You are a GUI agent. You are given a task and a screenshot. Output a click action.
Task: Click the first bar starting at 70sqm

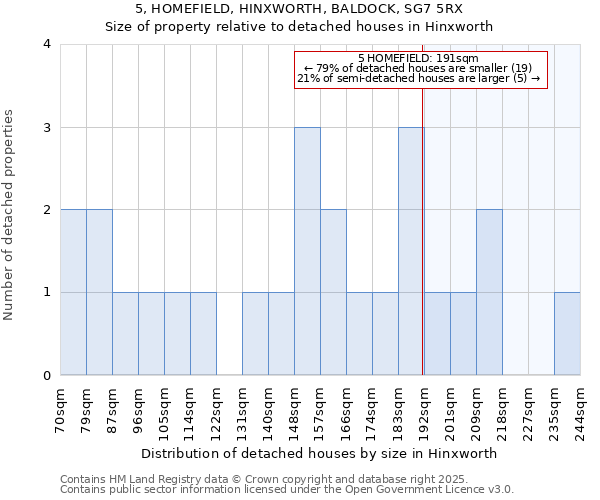coord(73,292)
